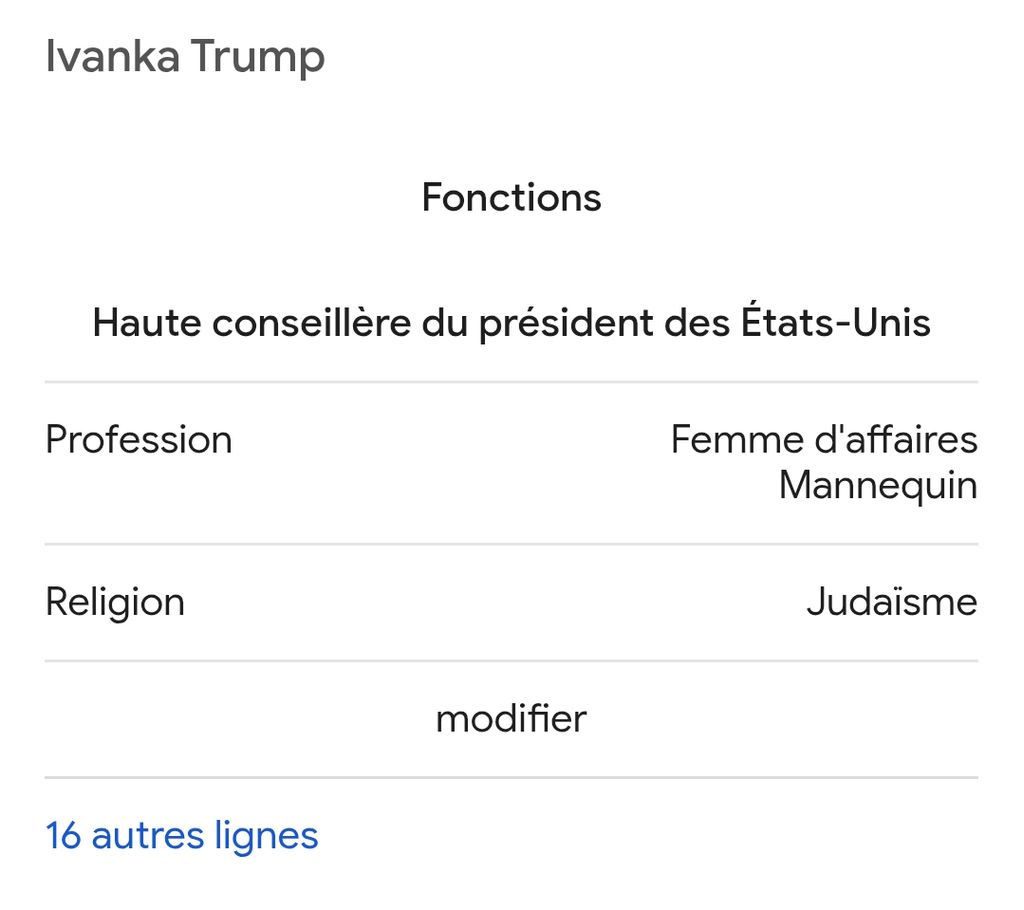Click the Fonctions section heading

[x=511, y=197]
